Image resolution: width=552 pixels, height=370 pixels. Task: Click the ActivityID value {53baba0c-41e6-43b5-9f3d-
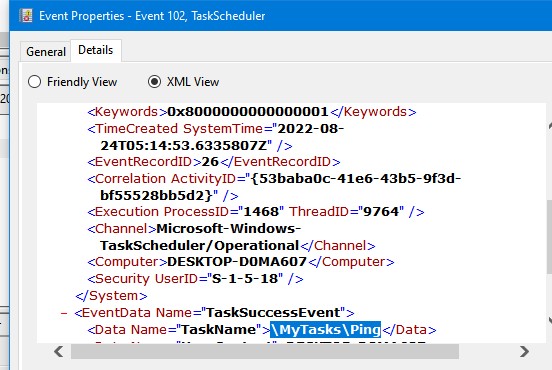click(356, 178)
